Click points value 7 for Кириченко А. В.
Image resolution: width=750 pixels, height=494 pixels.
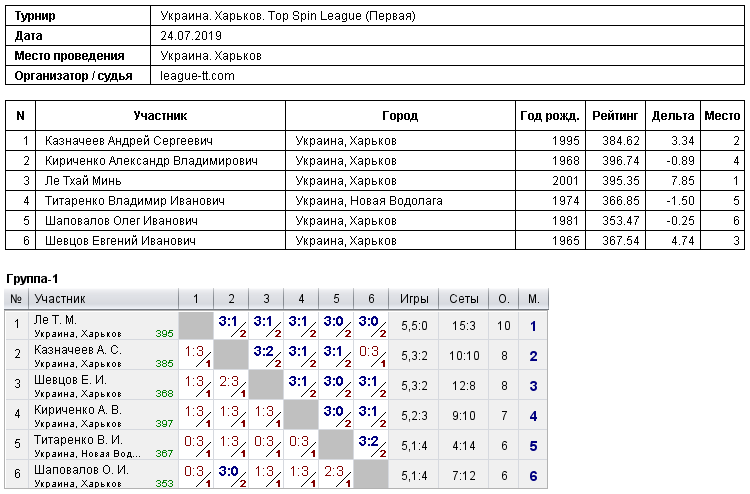coord(504,416)
